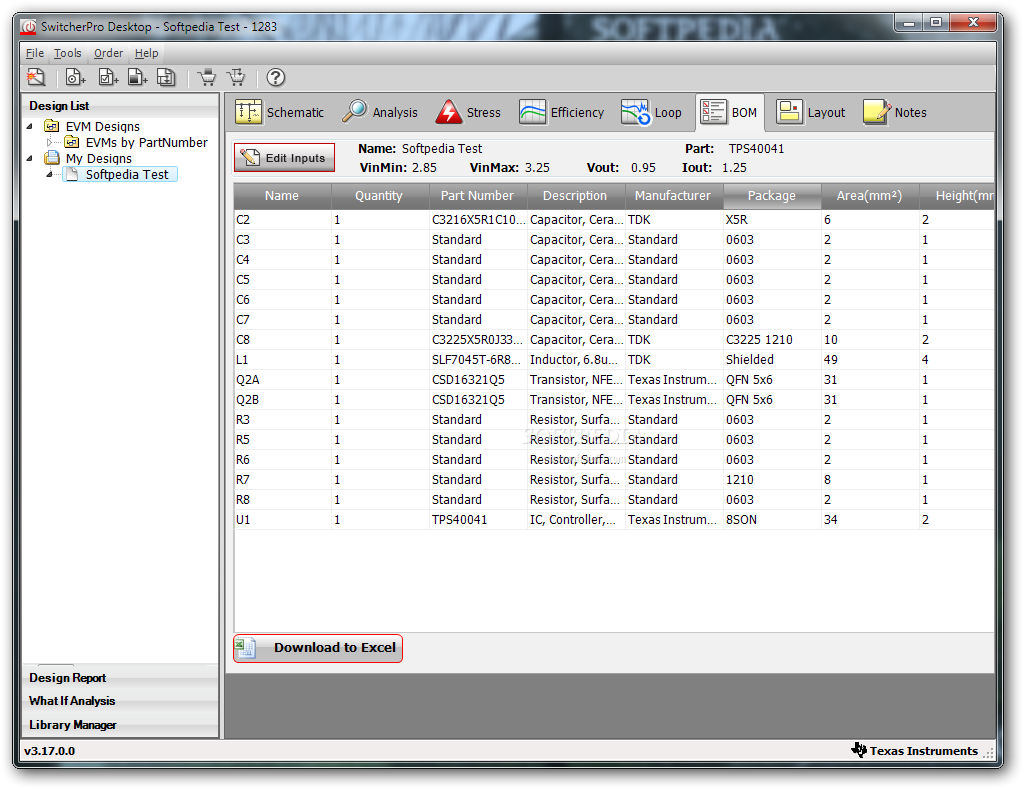The width and height of the screenshot is (1024, 789).
Task: Expand the Design Report panel
Action: coord(120,678)
